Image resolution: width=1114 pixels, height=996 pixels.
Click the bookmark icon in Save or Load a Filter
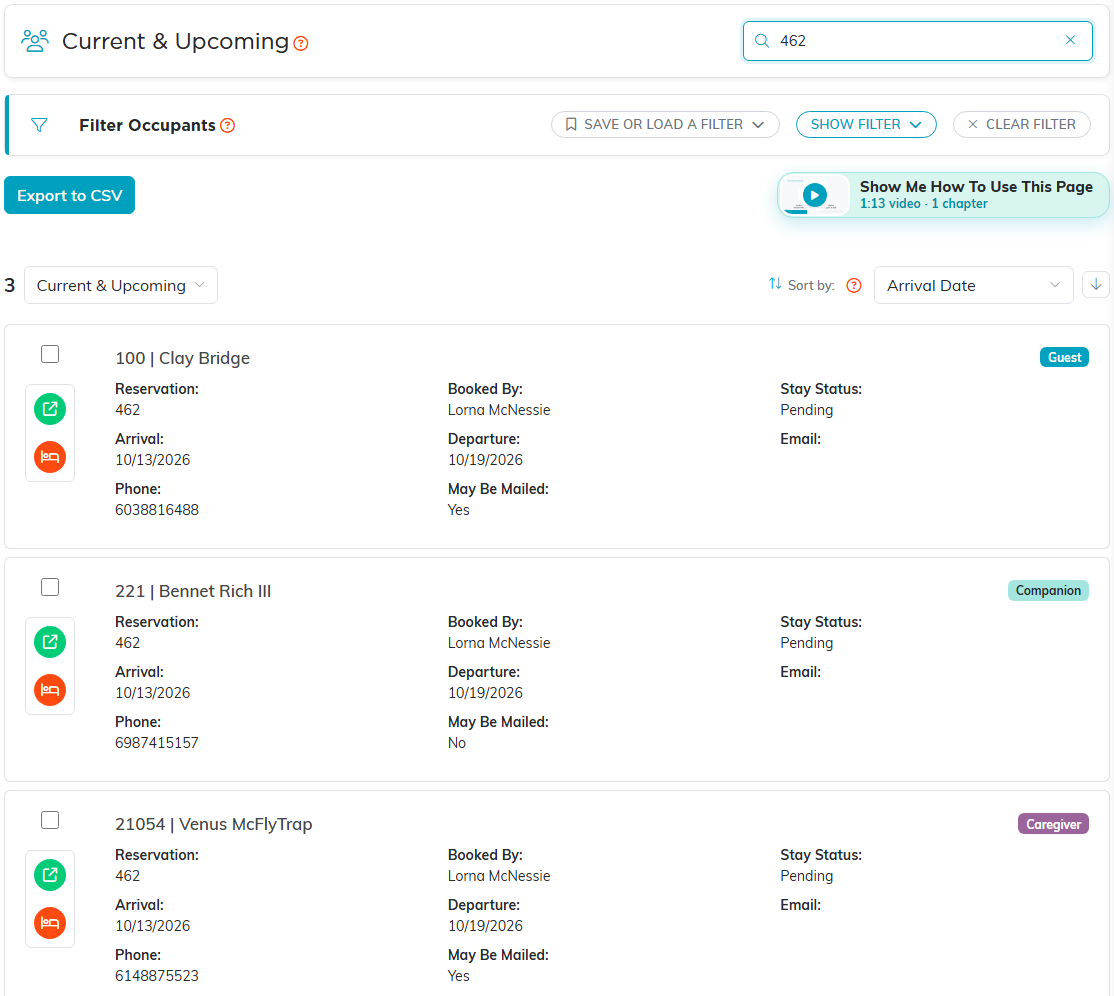coord(570,124)
